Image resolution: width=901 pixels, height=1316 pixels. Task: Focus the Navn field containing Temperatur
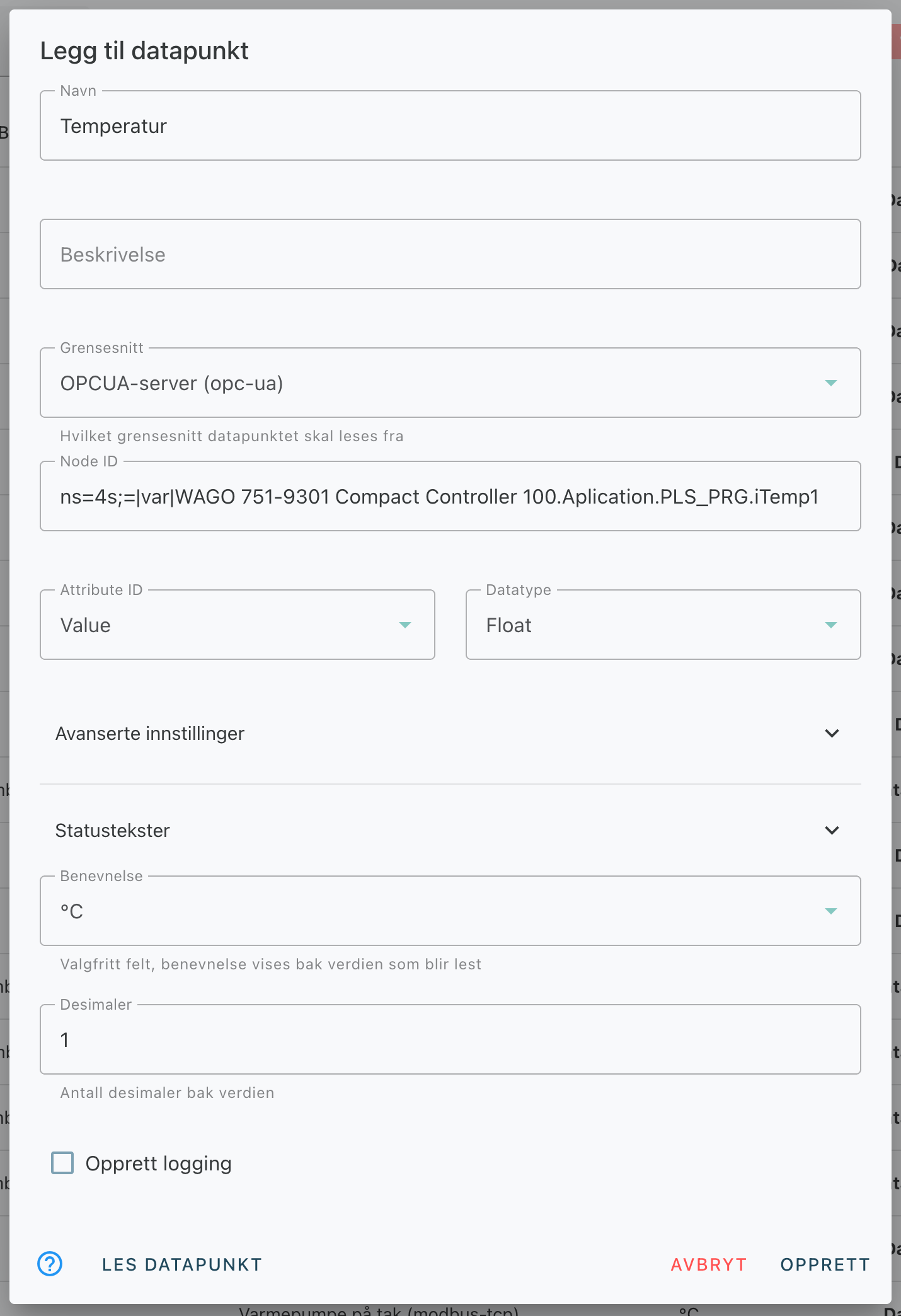450,125
